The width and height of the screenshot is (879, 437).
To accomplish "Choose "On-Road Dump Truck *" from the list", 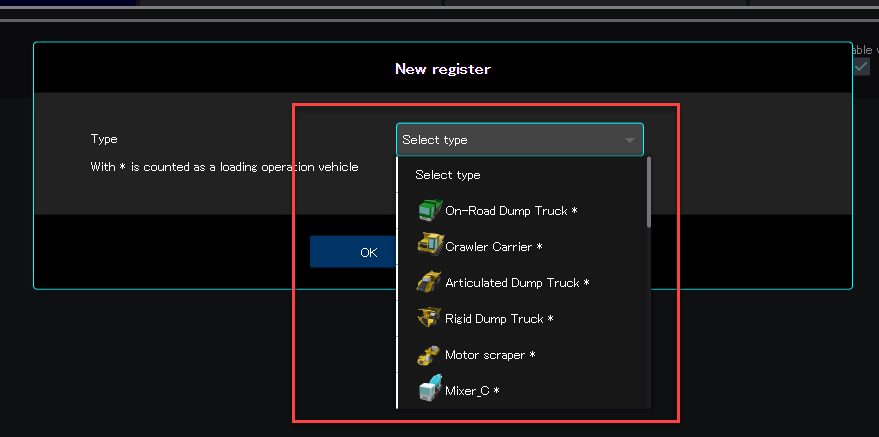I will coord(521,211).
